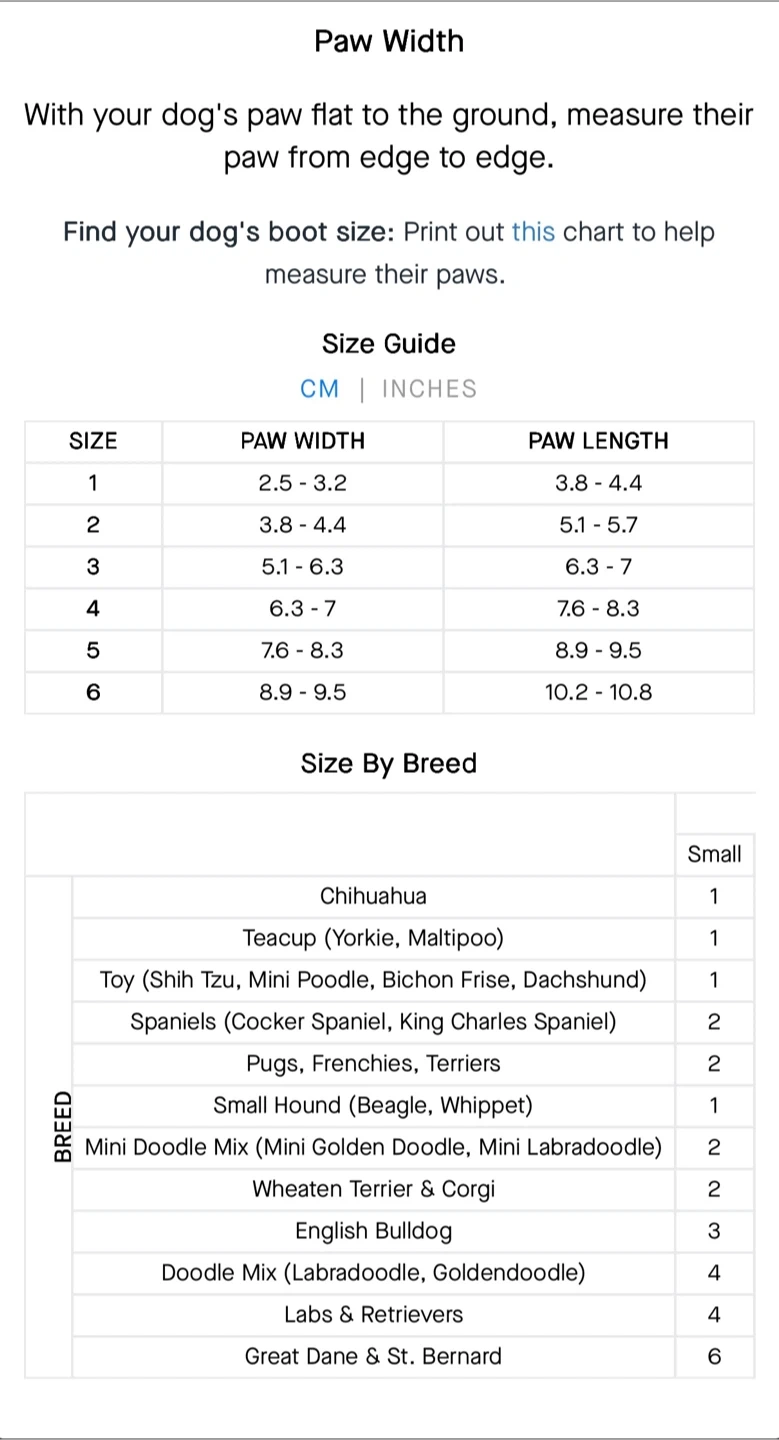Select the Teacup (Yorkie, Maltipoo) row
Image resolution: width=779 pixels, height=1440 pixels.
coord(373,938)
